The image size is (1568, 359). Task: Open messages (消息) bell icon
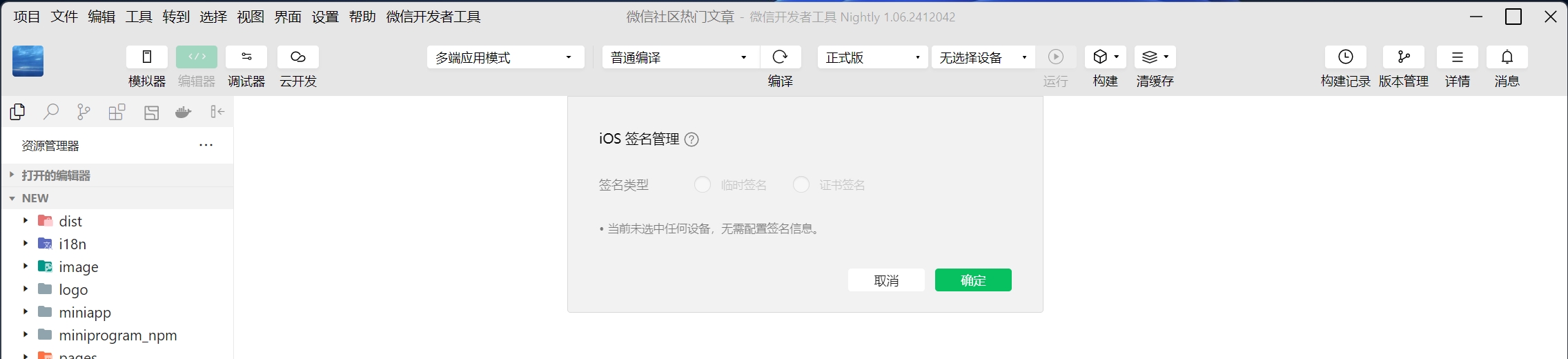[1507, 57]
